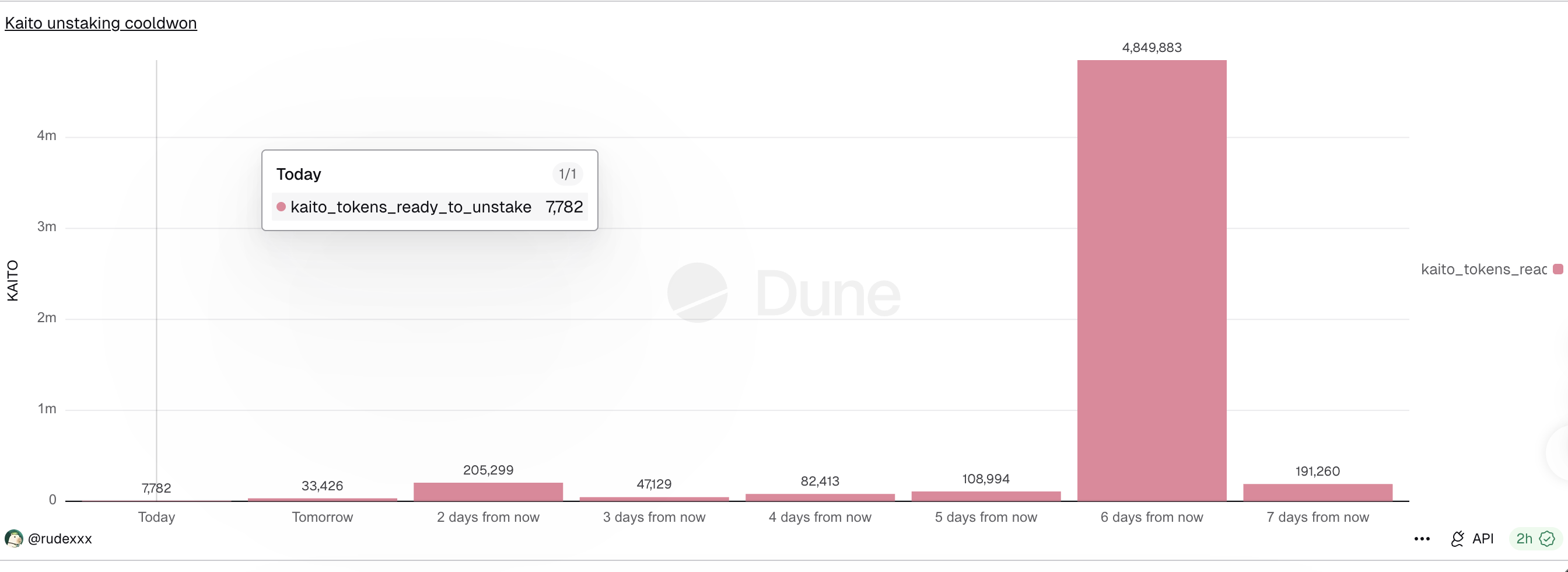
Task: Click the green verified checkmark refresh icon
Action: coord(1546,539)
